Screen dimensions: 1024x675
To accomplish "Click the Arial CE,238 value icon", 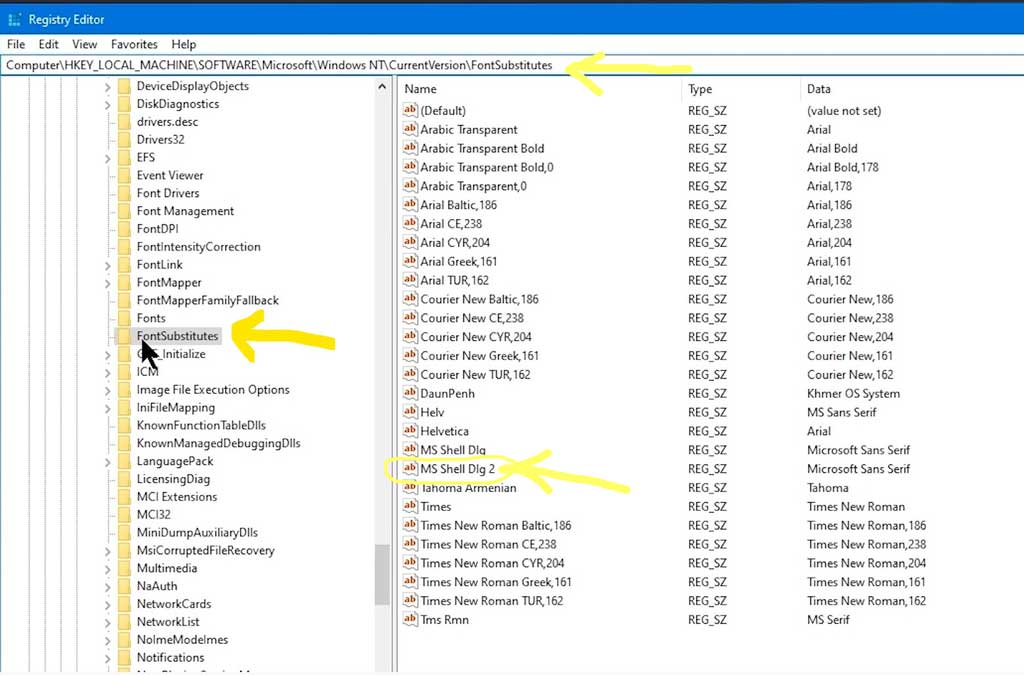I will point(410,223).
